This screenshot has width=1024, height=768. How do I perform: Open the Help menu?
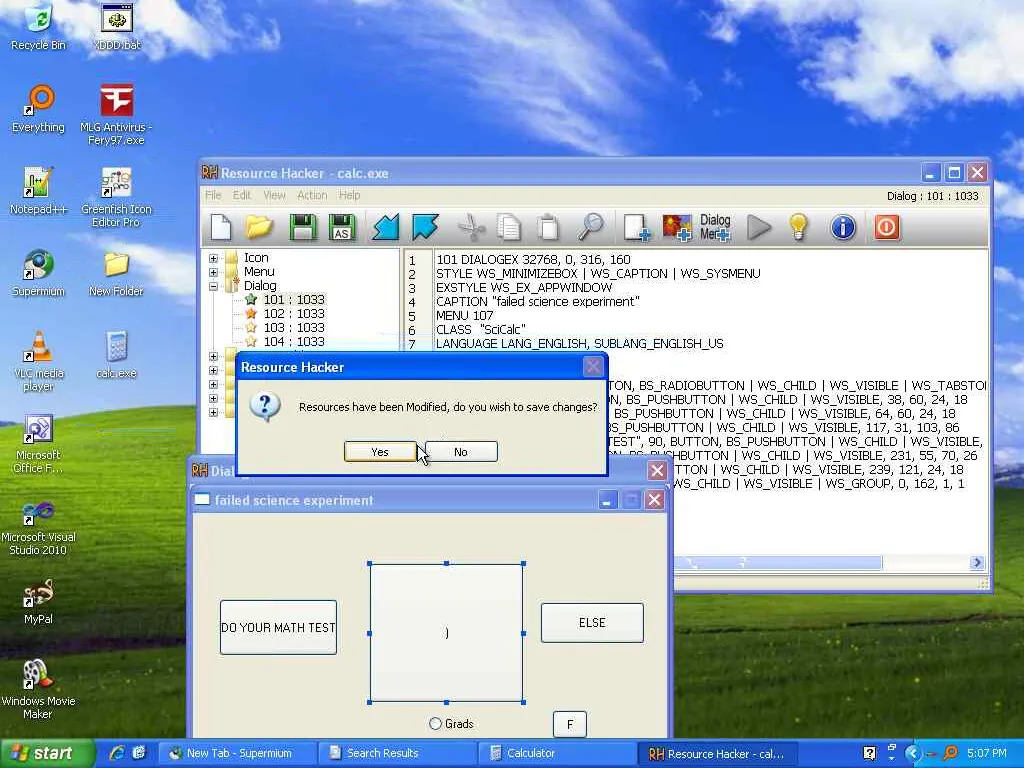click(349, 195)
